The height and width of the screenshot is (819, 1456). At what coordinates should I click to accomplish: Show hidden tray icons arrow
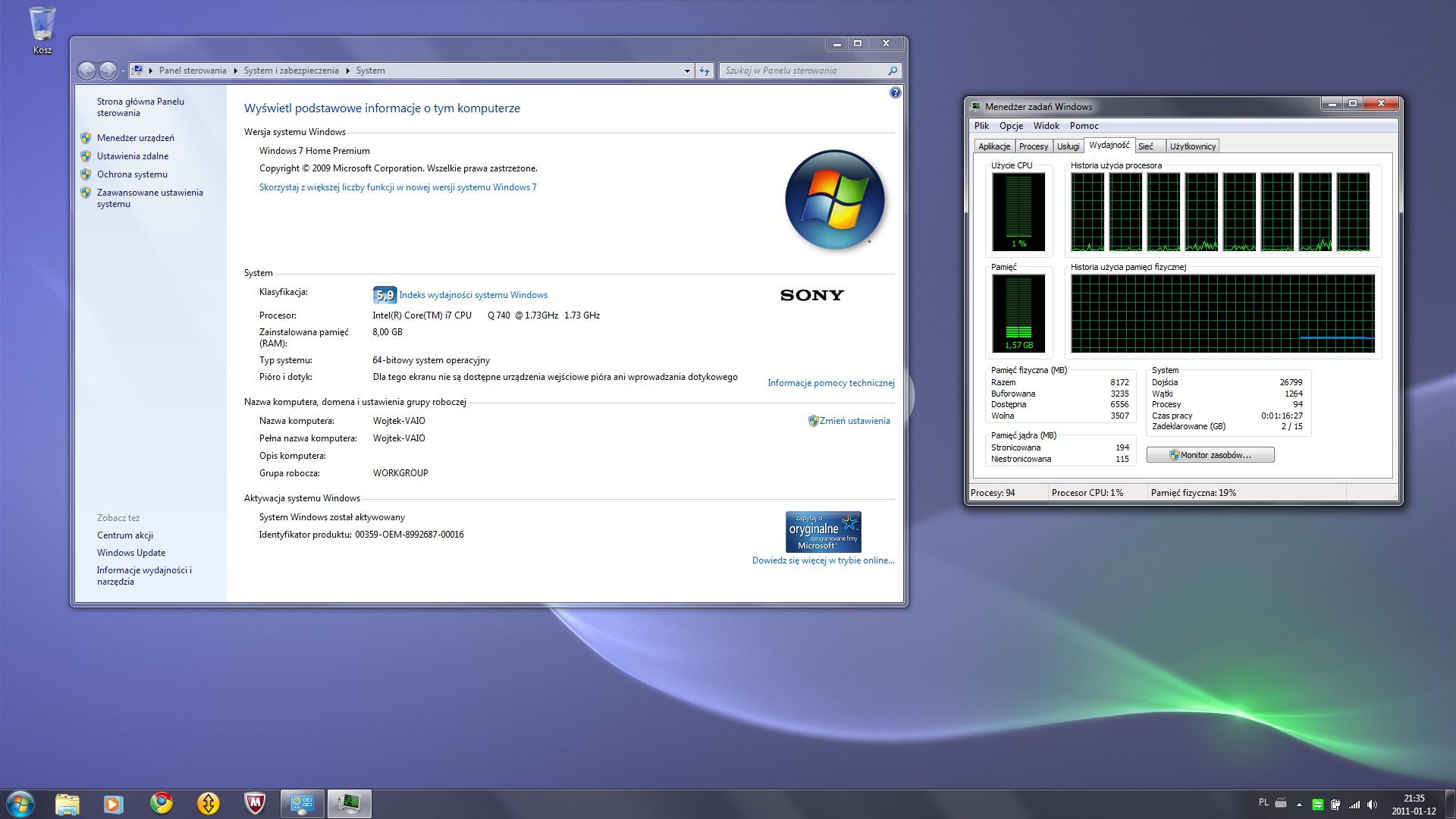click(x=1299, y=804)
